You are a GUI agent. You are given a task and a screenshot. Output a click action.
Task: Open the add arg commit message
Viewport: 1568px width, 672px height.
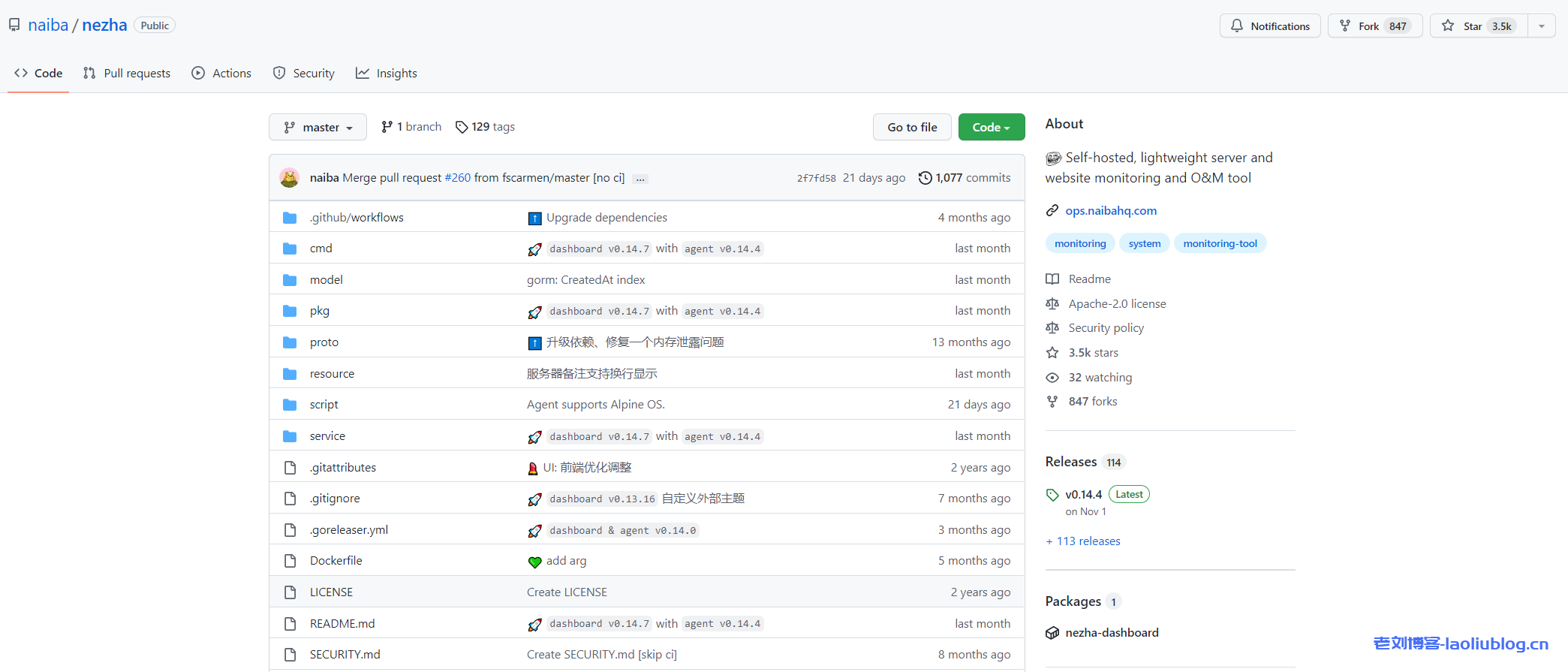pos(567,561)
